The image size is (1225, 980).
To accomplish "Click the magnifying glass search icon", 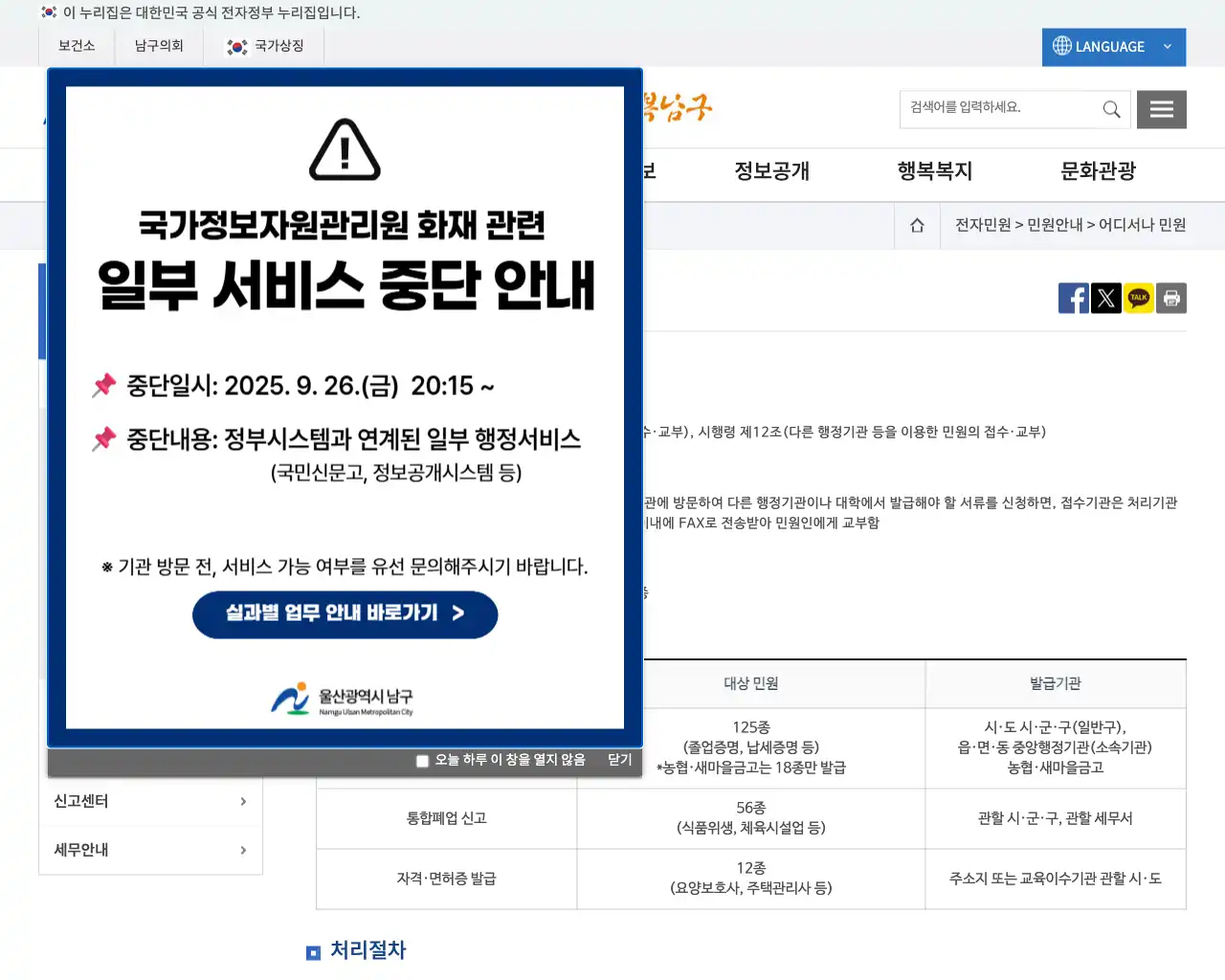I will [1111, 109].
